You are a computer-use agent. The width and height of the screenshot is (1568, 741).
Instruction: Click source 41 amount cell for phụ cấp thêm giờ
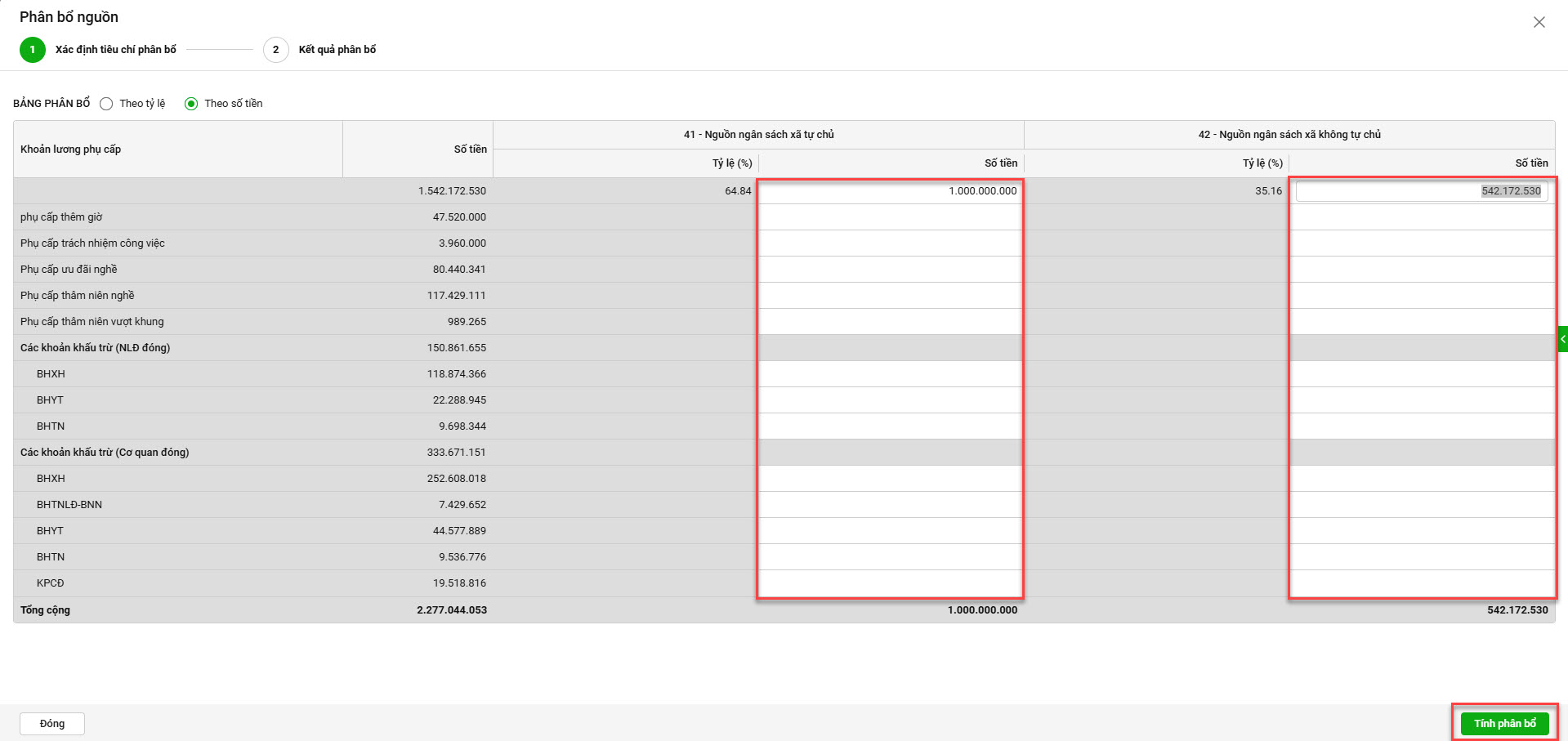(x=891, y=217)
